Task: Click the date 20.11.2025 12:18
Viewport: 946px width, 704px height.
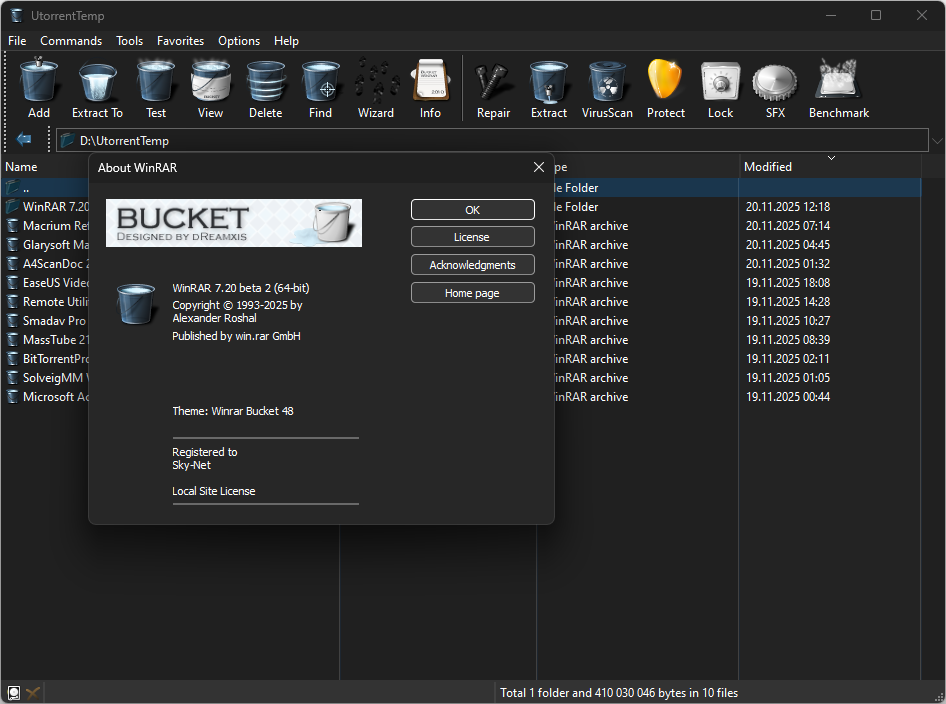Action: 788,206
